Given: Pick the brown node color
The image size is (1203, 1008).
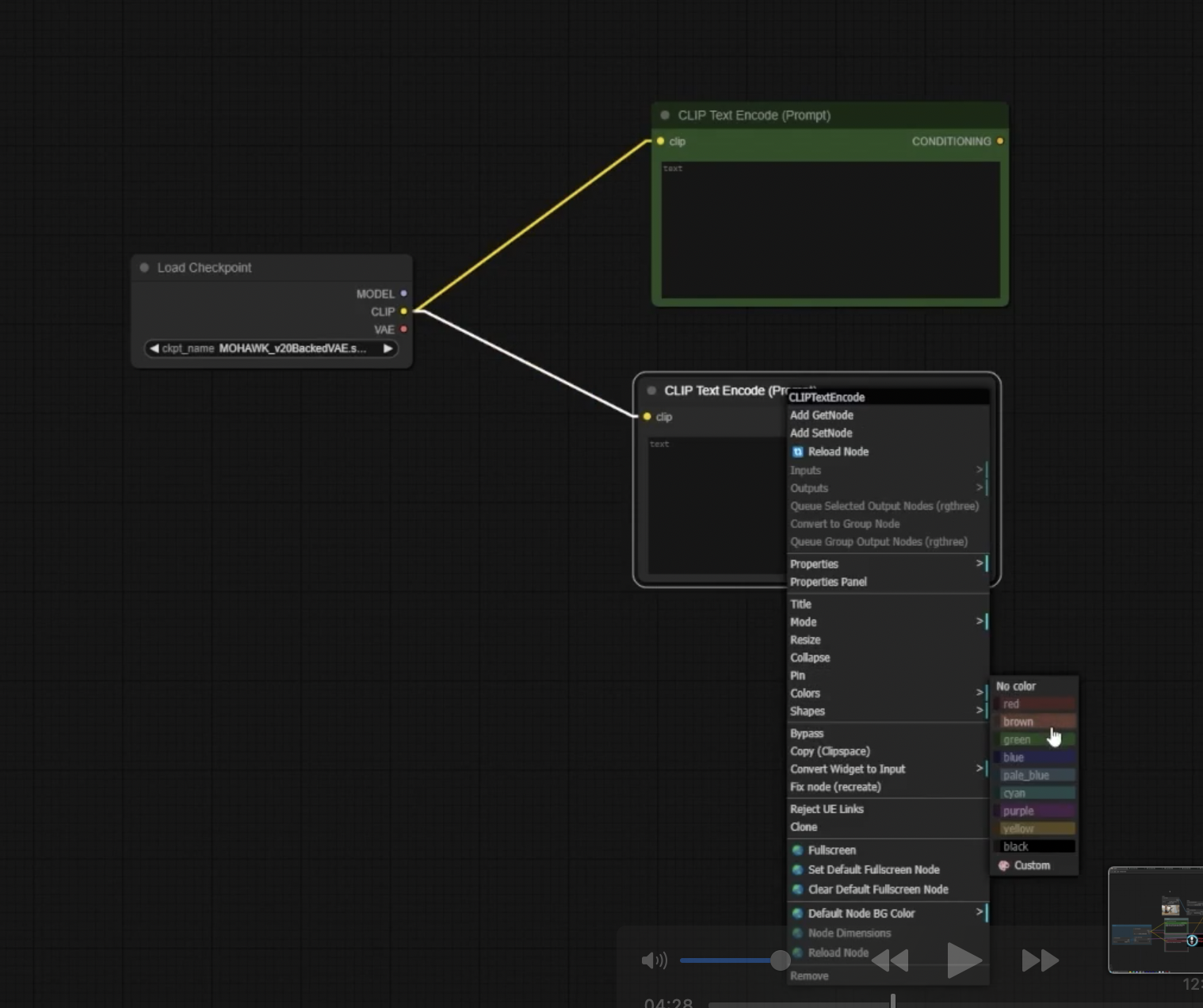Looking at the screenshot, I should [x=1034, y=722].
